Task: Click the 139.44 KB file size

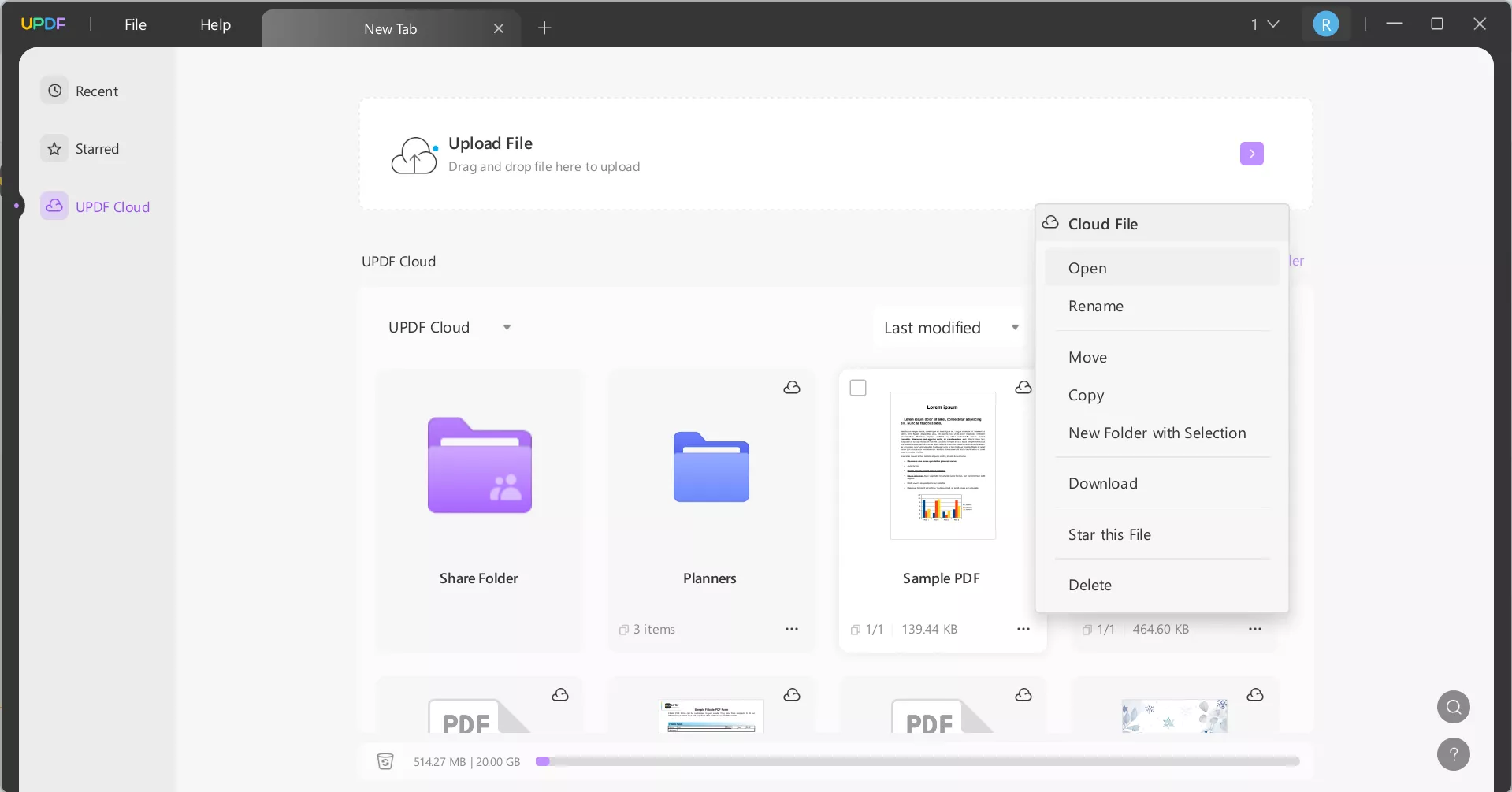Action: (930, 630)
